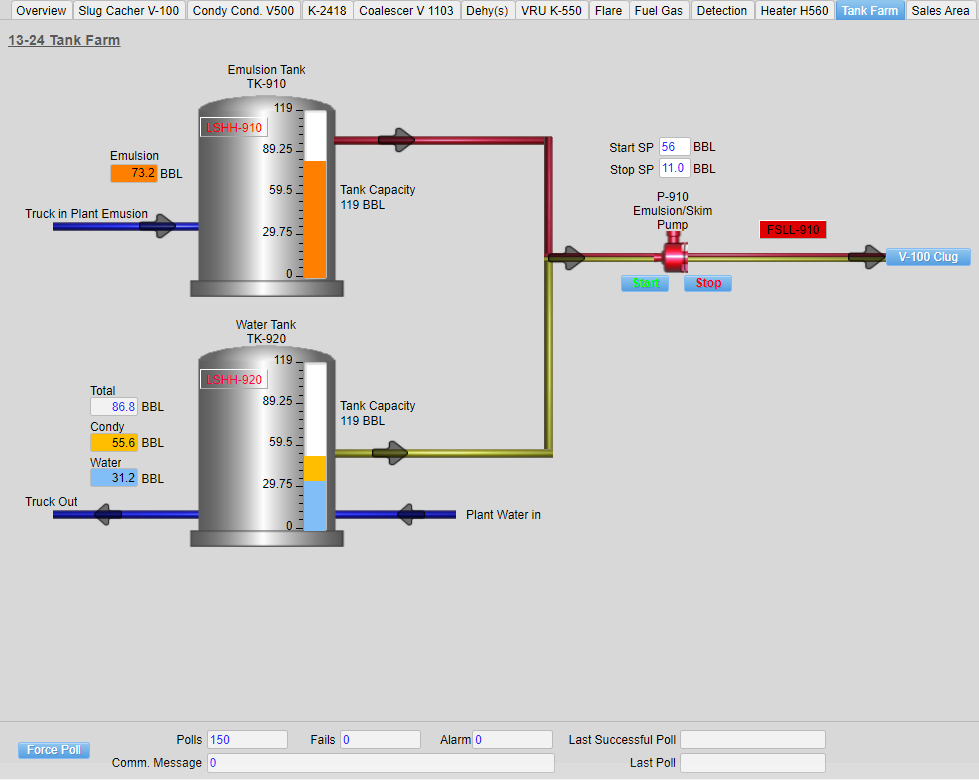
Task: Click the Emulsion 73.2 BBL value
Action: point(134,173)
